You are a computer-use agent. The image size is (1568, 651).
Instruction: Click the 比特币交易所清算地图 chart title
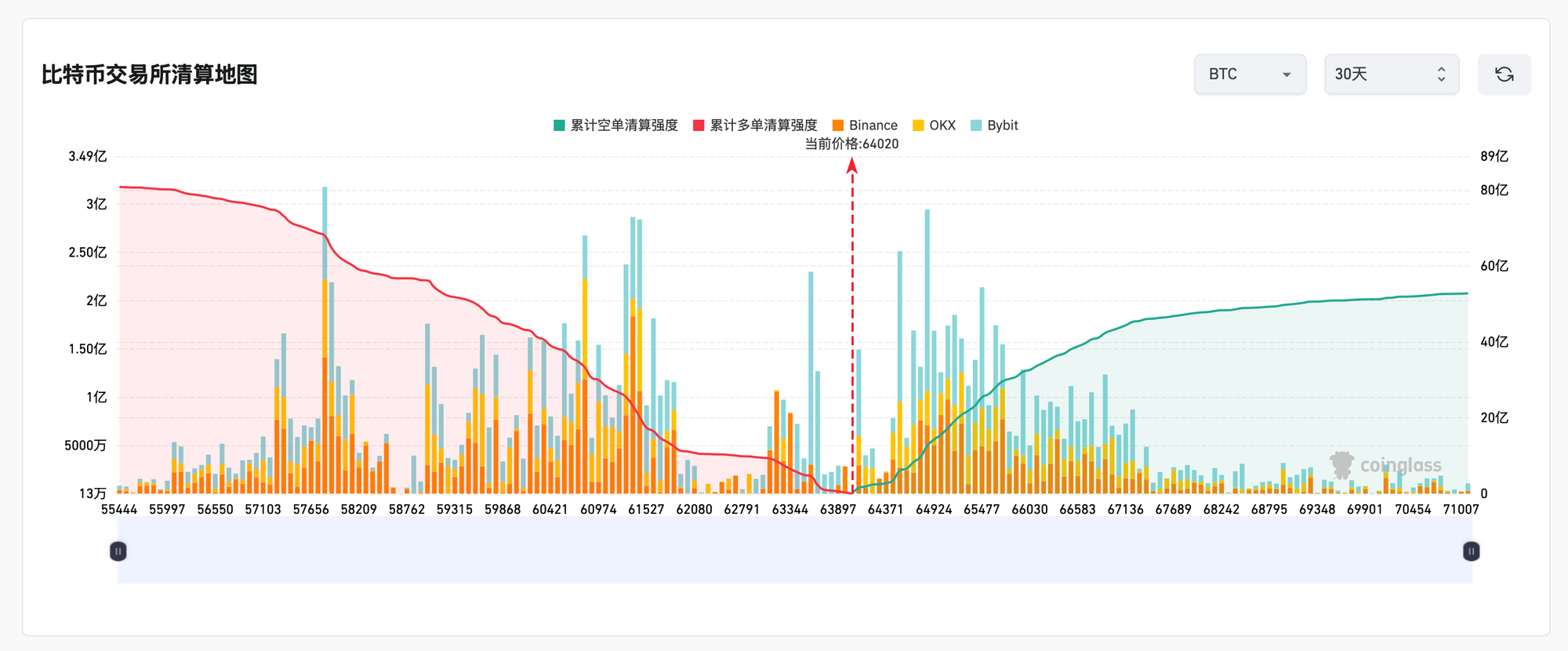coord(150,75)
